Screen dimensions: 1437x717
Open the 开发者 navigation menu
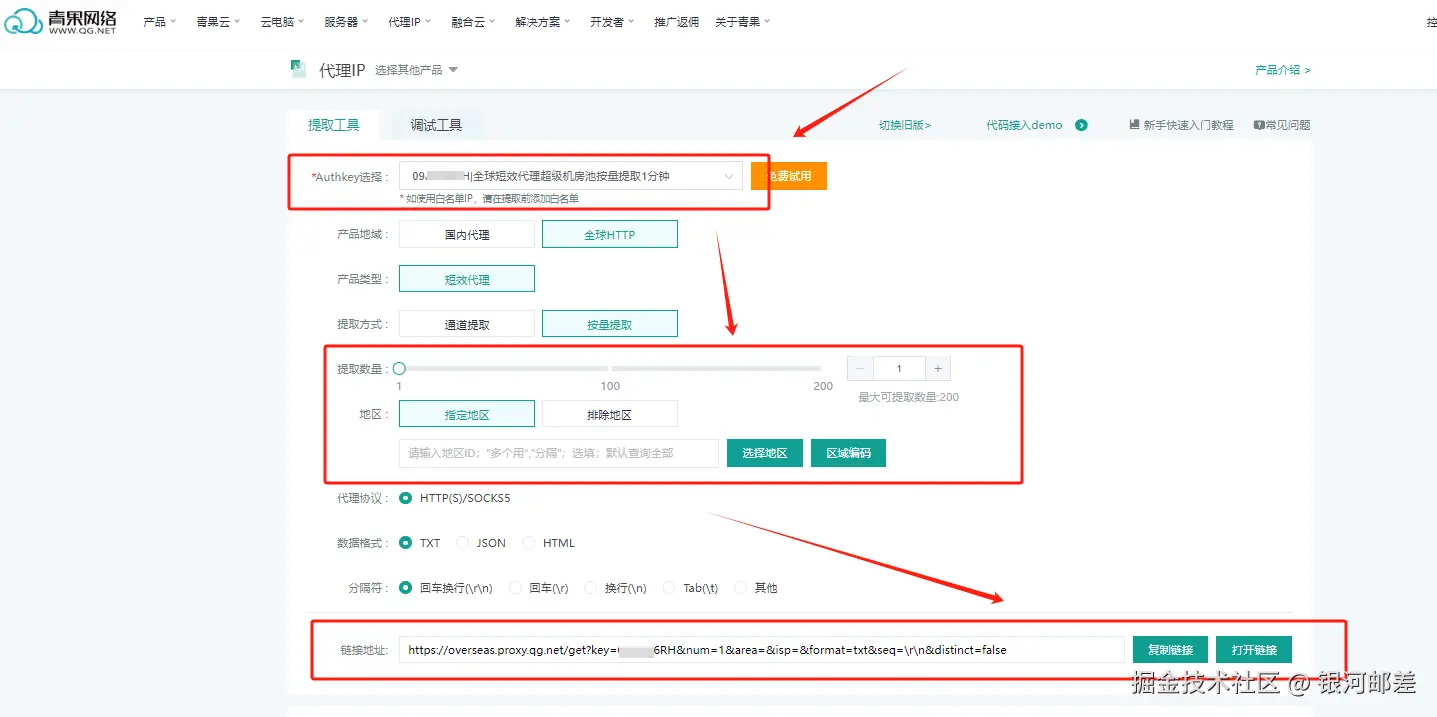coord(613,22)
